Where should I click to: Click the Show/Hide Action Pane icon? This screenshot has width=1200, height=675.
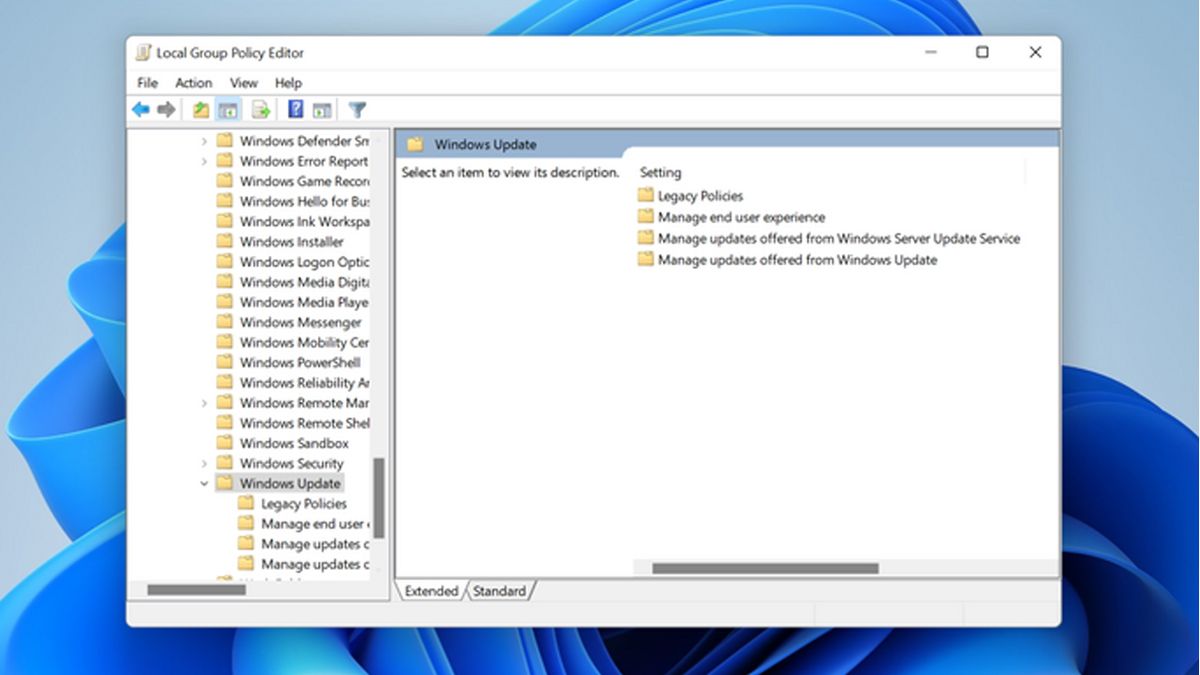coord(321,109)
